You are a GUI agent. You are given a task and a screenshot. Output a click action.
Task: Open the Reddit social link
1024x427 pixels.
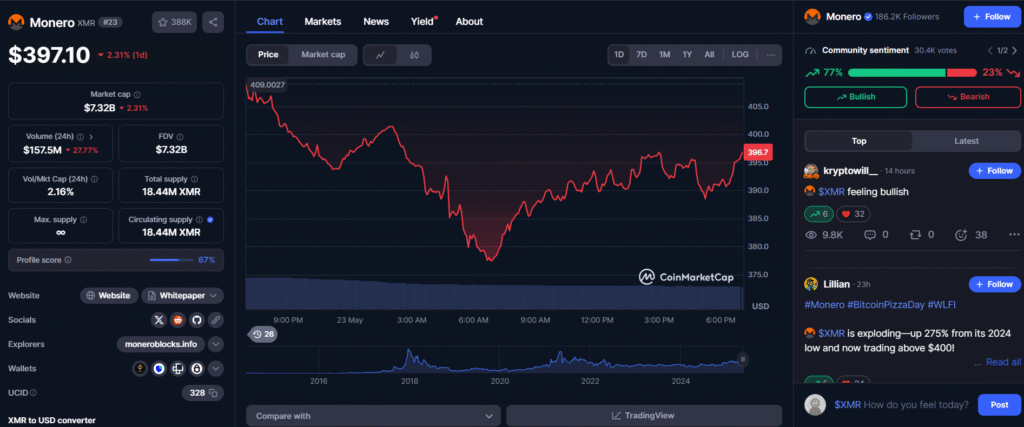(178, 320)
